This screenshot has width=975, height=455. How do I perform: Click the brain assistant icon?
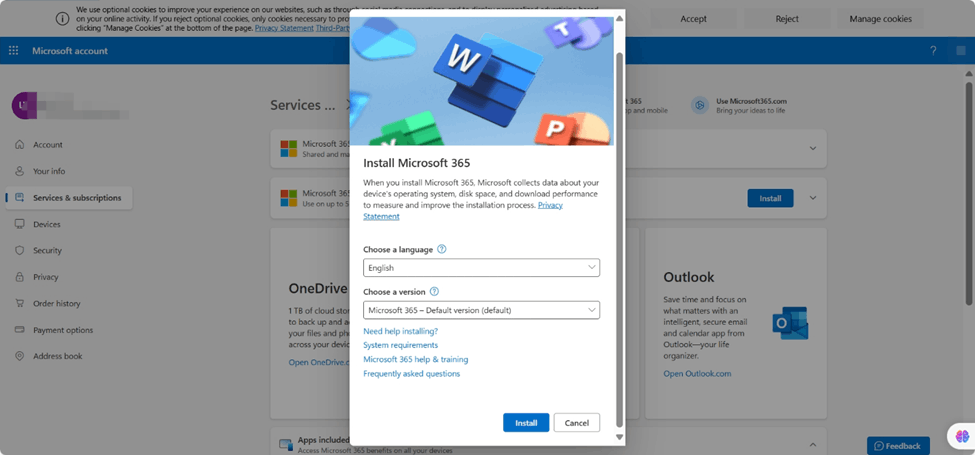pos(963,436)
